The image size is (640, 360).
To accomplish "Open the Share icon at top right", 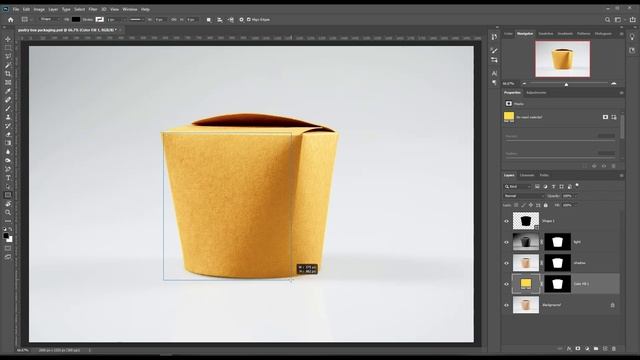I will tap(633, 20).
